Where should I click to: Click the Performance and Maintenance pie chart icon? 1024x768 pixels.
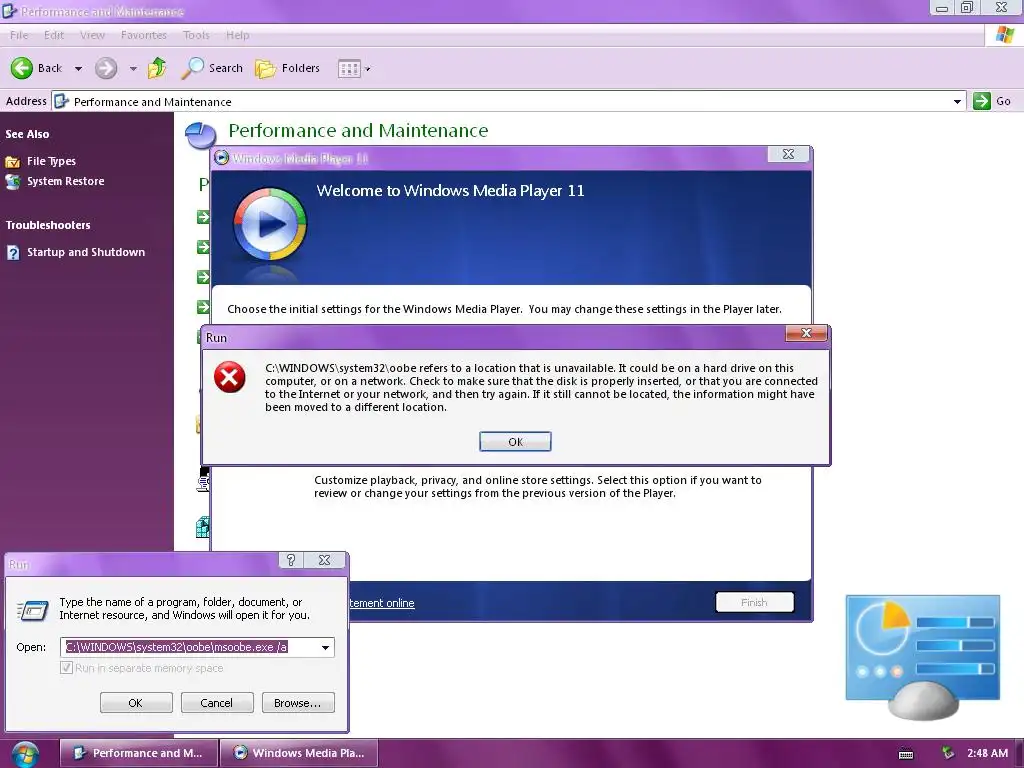(x=200, y=135)
